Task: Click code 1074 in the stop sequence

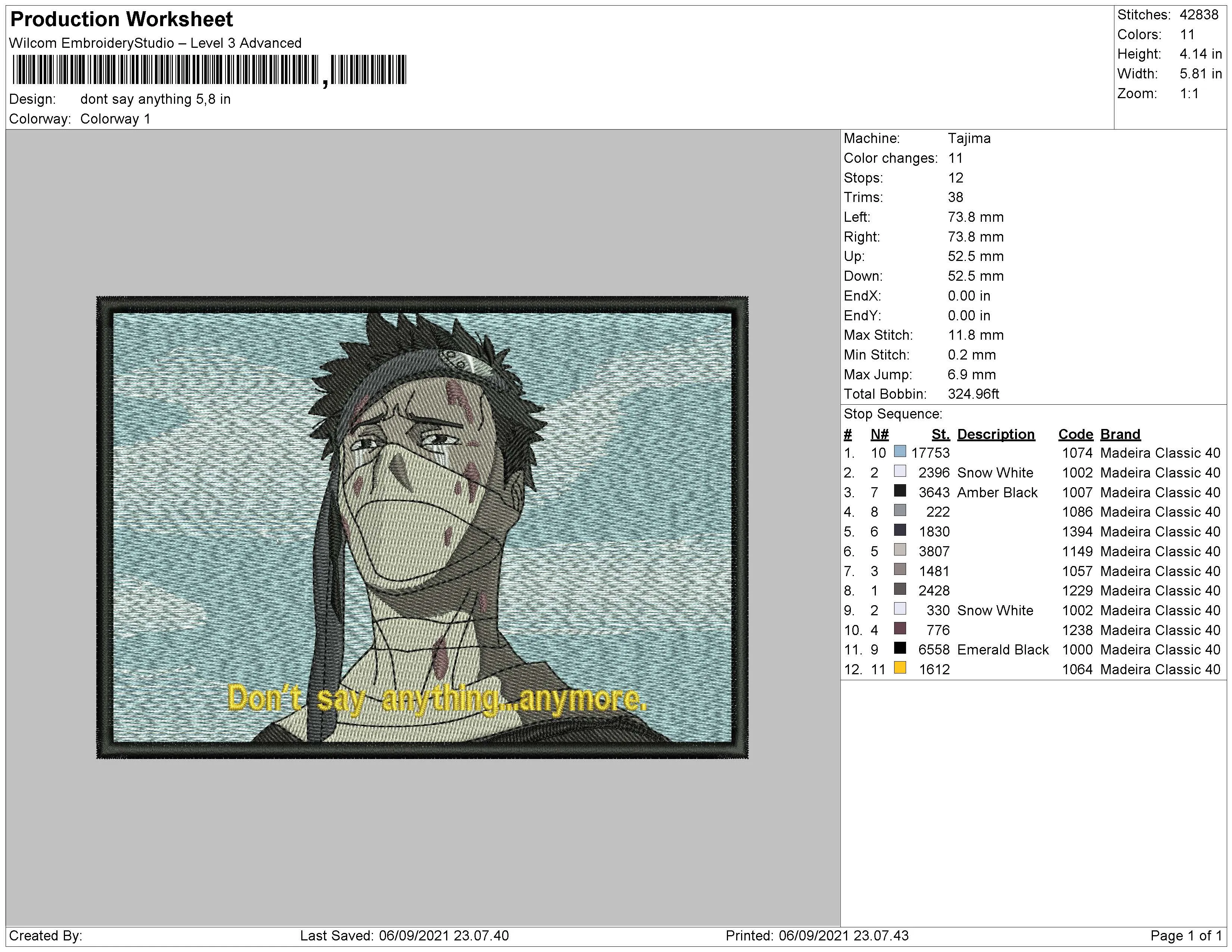Action: click(1077, 453)
